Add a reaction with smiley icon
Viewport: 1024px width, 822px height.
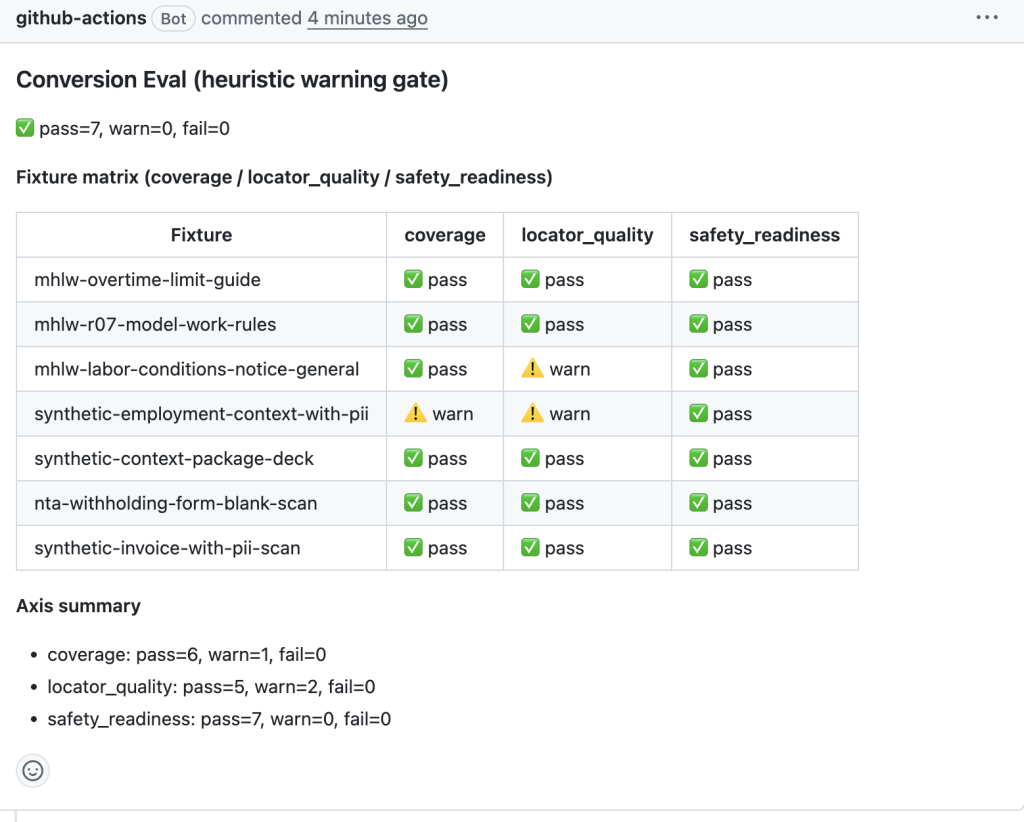click(x=33, y=771)
